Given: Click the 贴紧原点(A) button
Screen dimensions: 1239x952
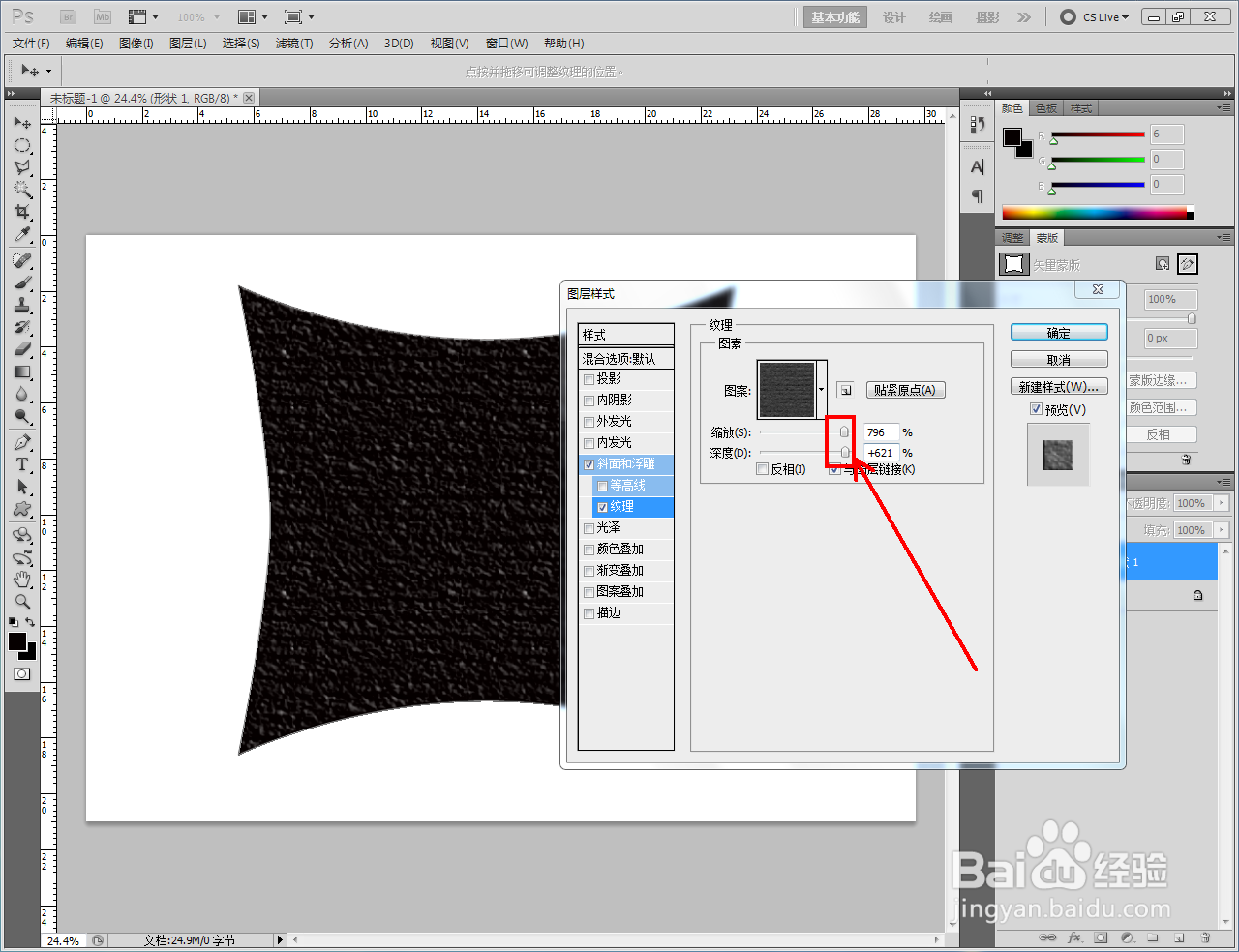Looking at the screenshot, I should tap(904, 390).
